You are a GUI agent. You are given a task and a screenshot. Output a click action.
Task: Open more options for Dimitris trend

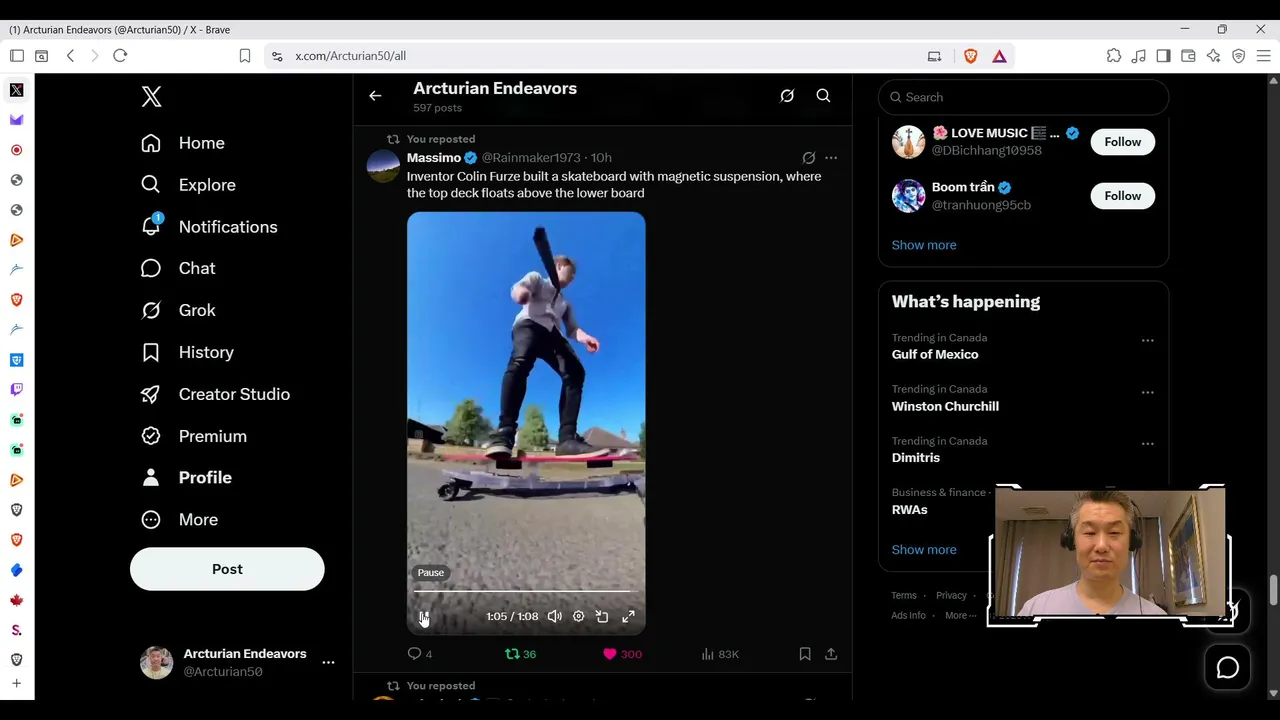click(1148, 443)
